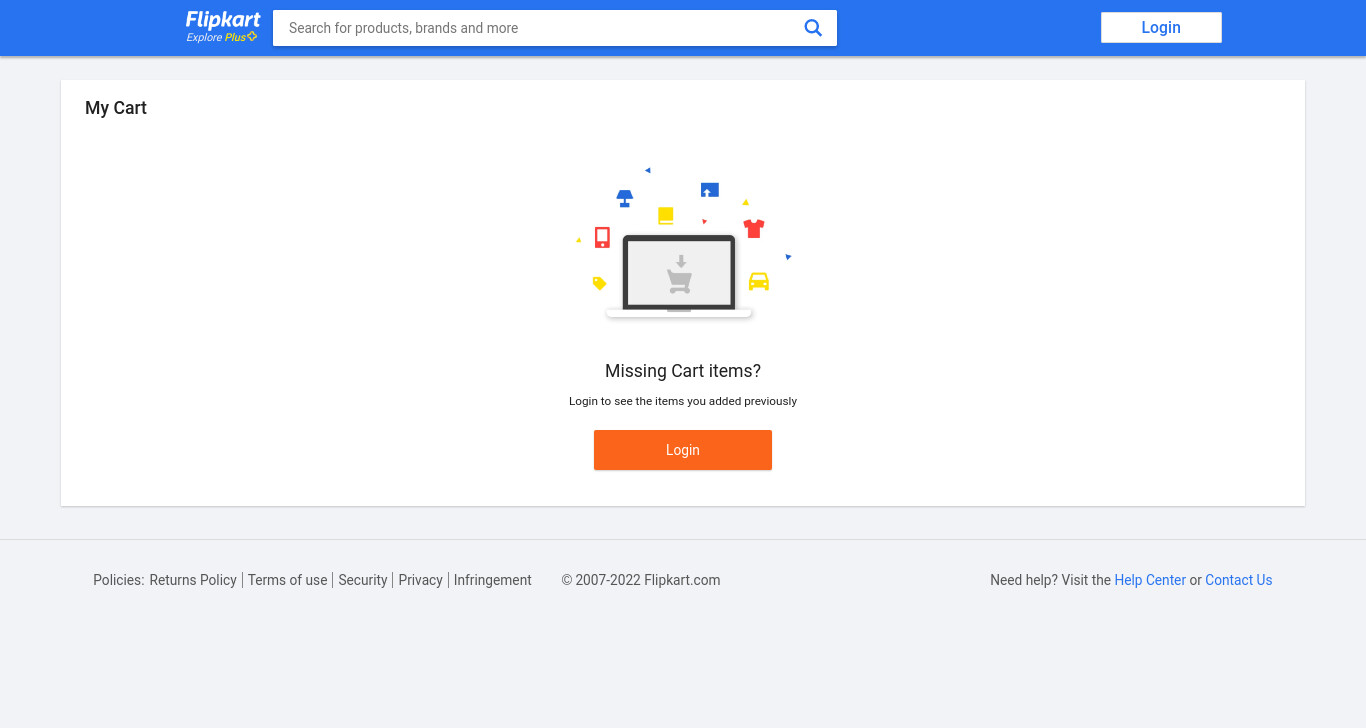Click the search magnifier icon
This screenshot has height=728, width=1366.
coord(813,28)
